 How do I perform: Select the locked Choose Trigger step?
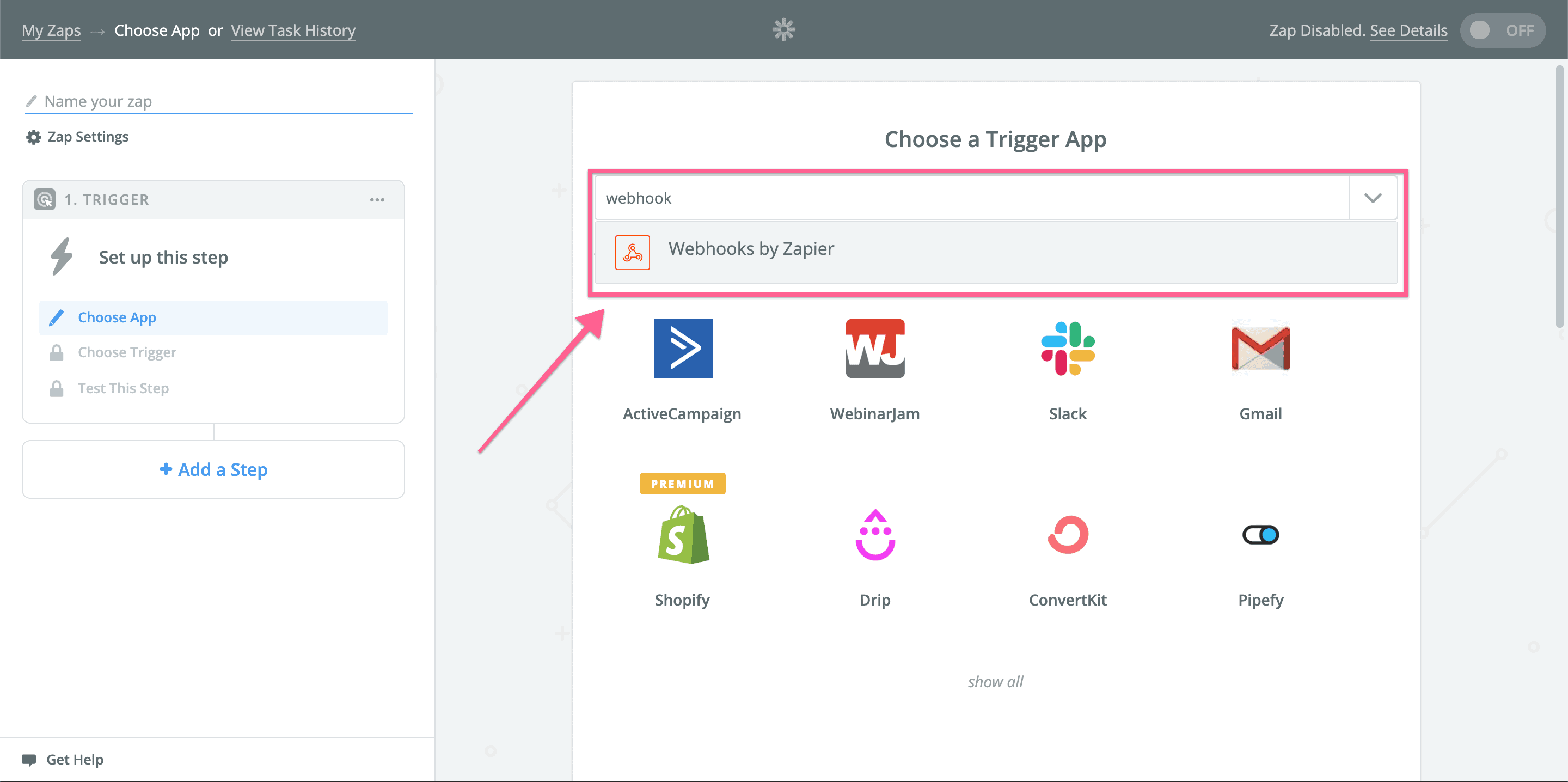pos(213,353)
